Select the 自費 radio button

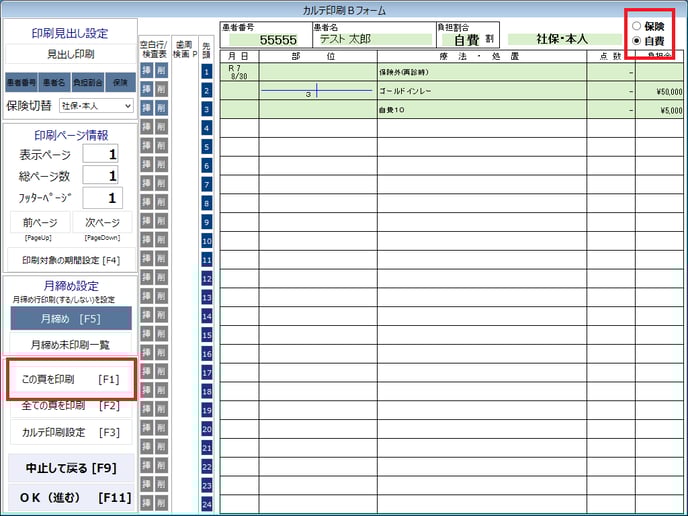[x=637, y=41]
